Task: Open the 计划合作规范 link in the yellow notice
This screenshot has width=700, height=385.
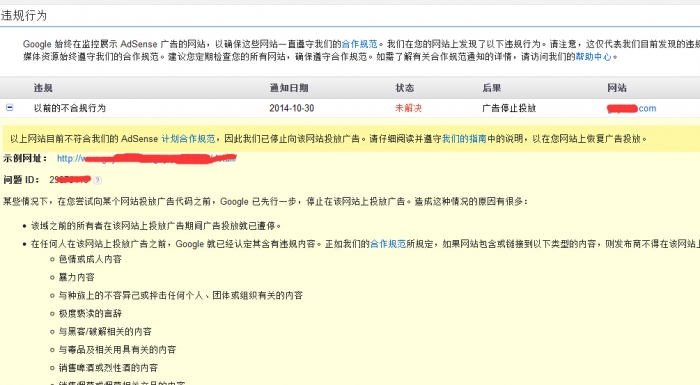Action: point(188,139)
